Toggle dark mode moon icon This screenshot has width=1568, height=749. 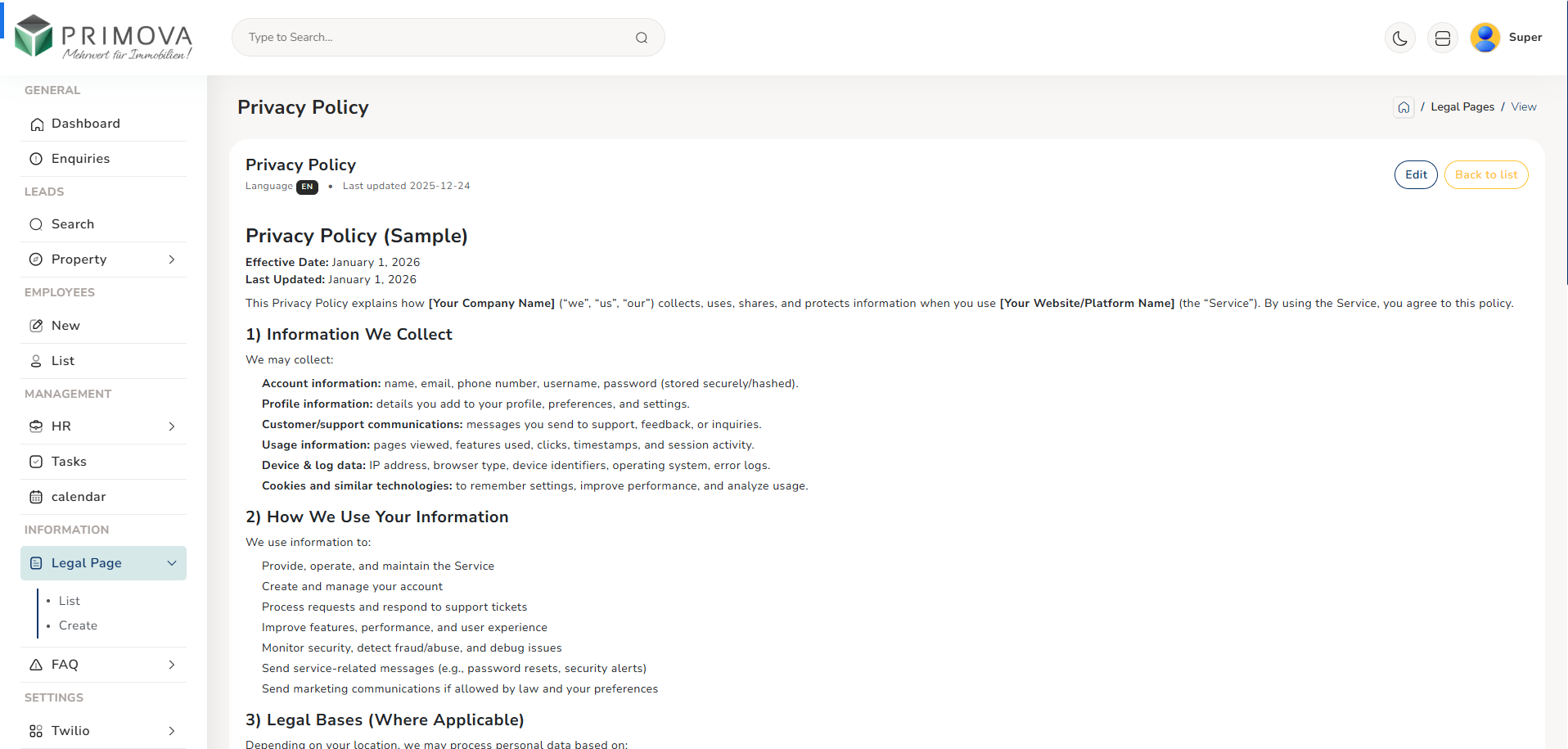coord(1399,38)
